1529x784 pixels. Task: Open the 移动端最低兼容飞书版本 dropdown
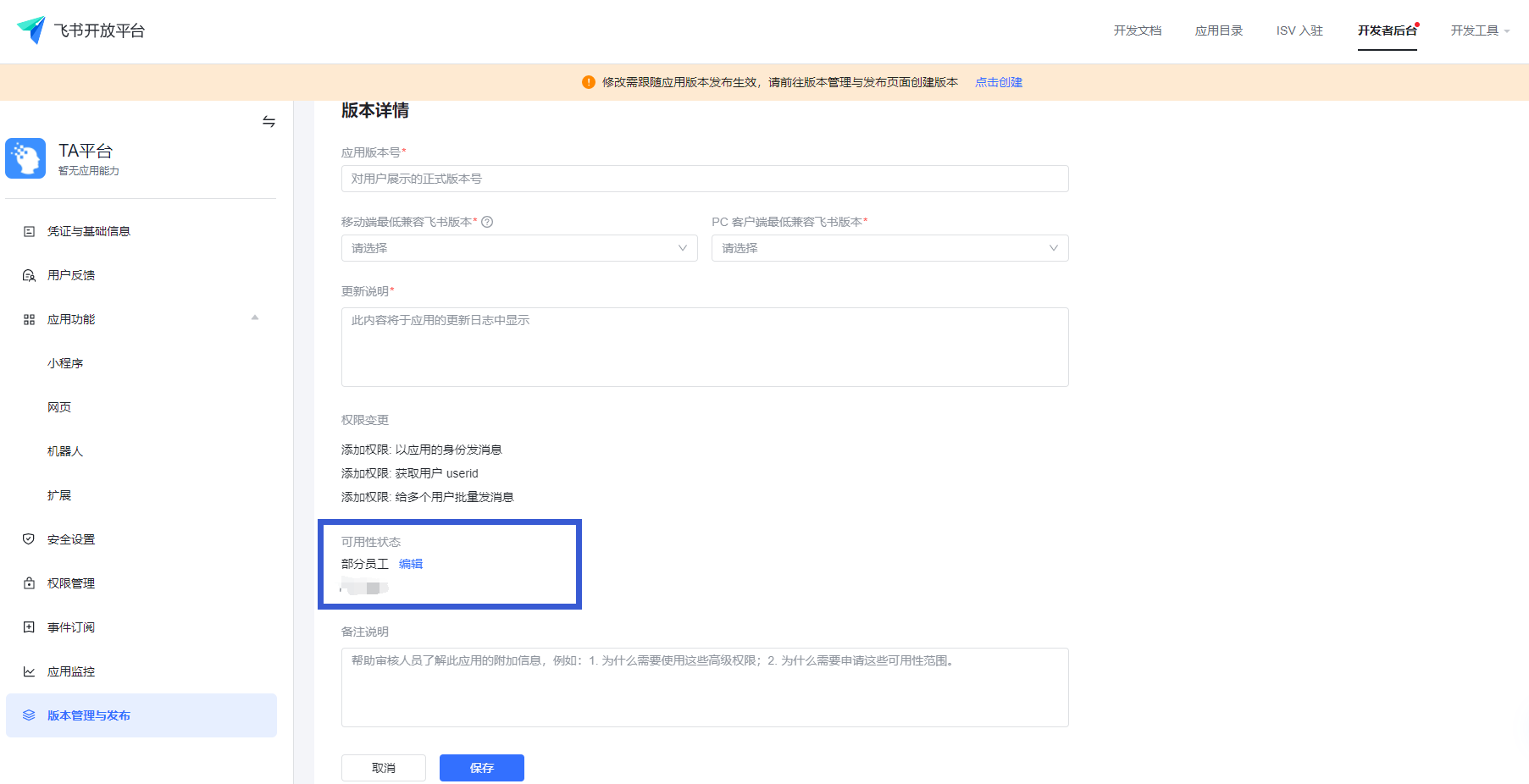click(x=518, y=248)
